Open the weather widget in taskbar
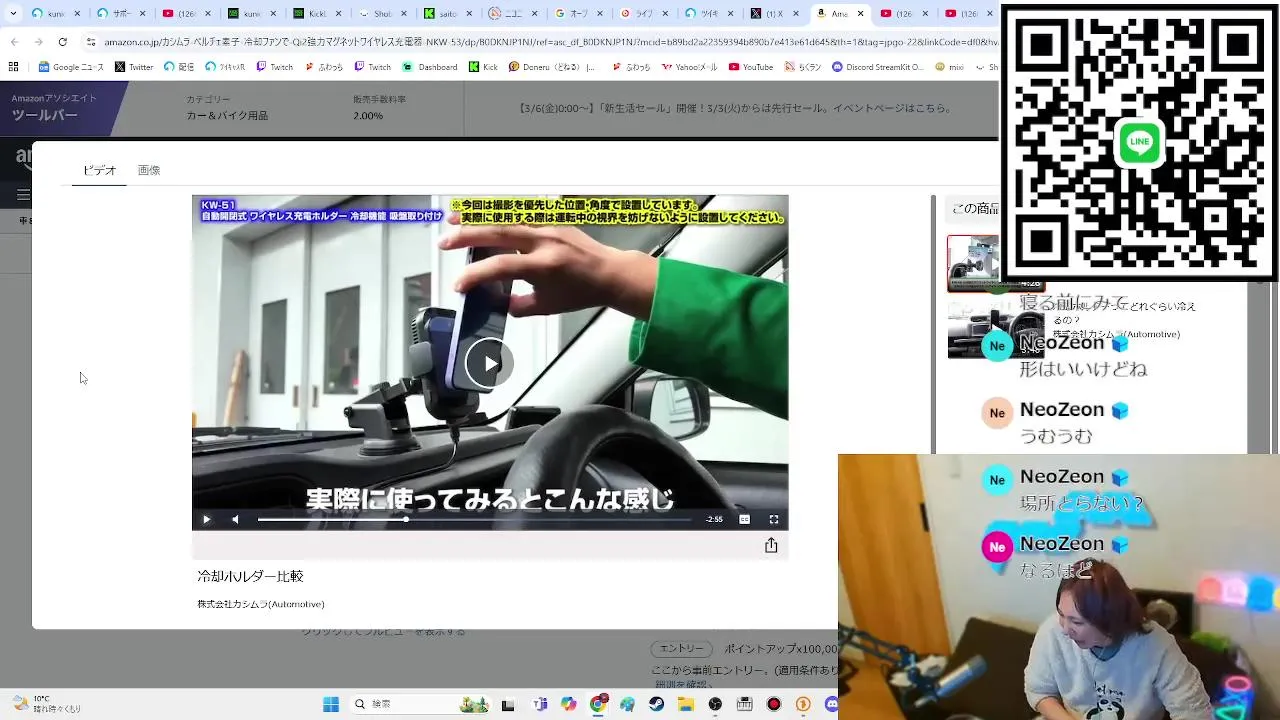The width and height of the screenshot is (1280, 720). pos(45,704)
